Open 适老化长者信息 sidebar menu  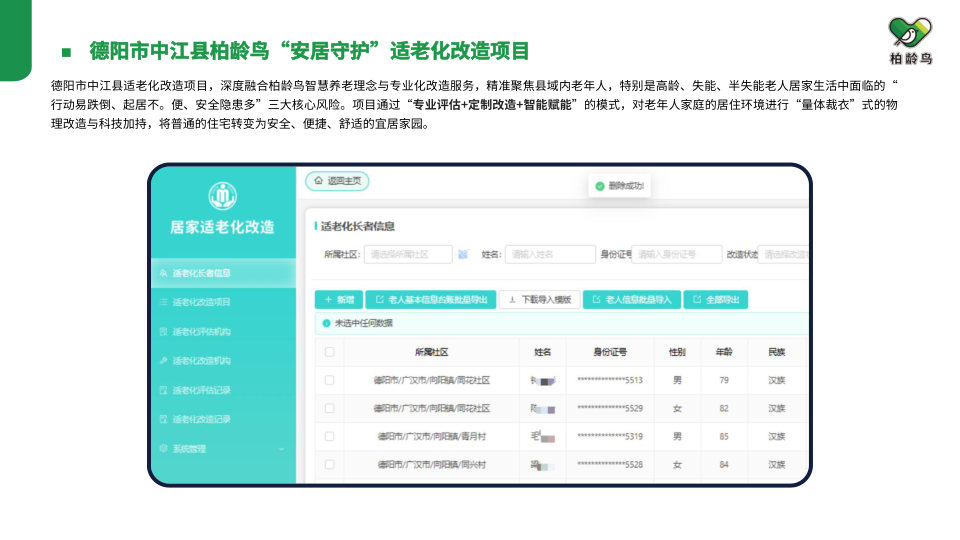(x=223, y=273)
